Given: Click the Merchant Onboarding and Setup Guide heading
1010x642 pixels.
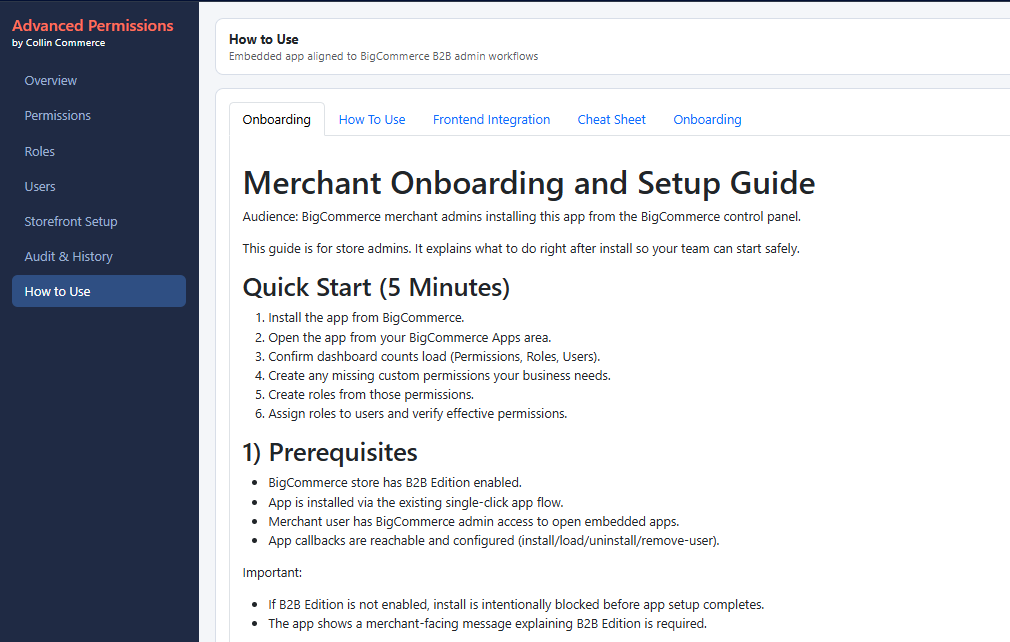Looking at the screenshot, I should tap(529, 183).
